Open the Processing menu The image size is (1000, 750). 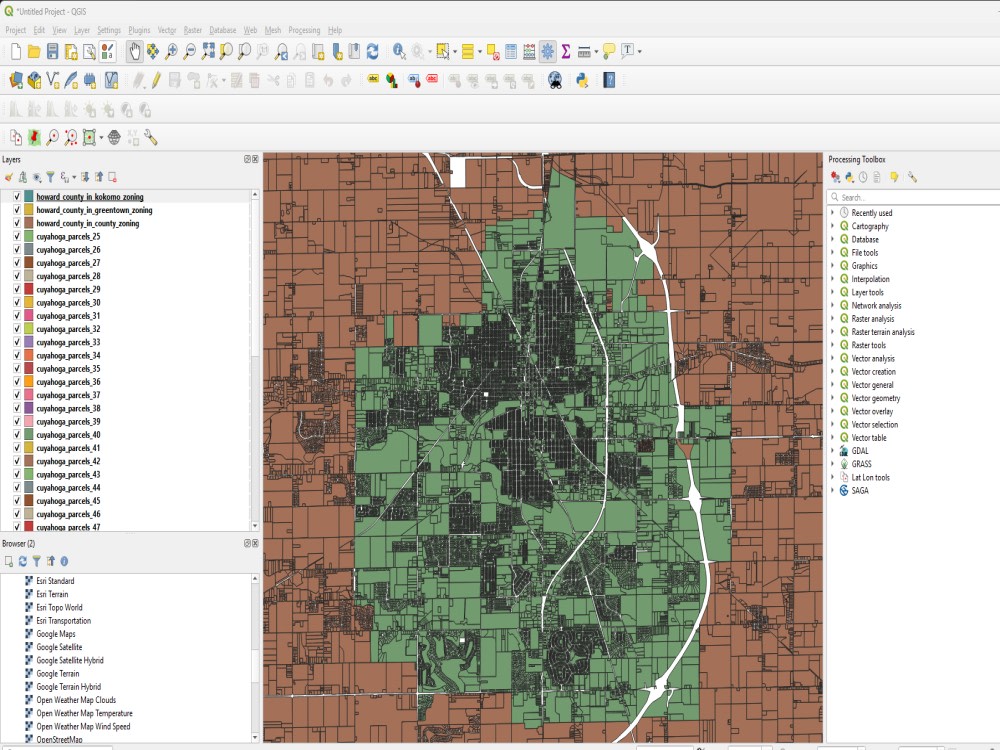click(x=304, y=30)
